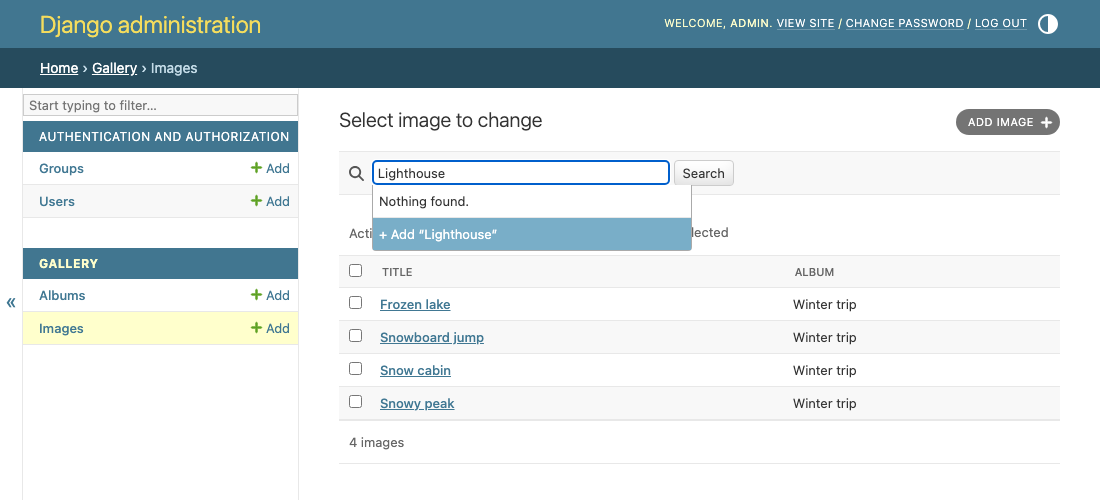Image resolution: width=1100 pixels, height=500 pixels.
Task: Click the Winter trip cell in Snowy peak row
Action: point(824,403)
